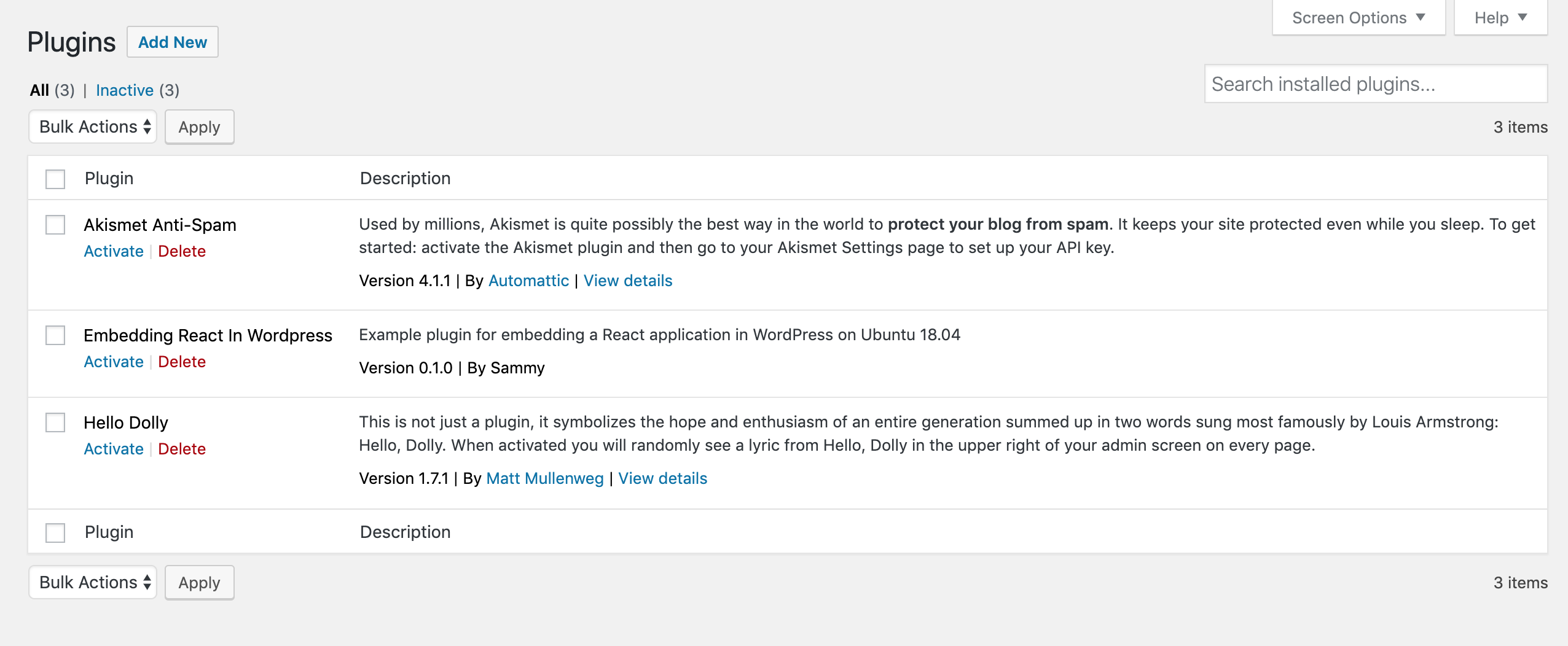Viewport: 1568px width, 646px height.
Task: Open the top Bulk Actions dropdown
Action: [x=93, y=127]
